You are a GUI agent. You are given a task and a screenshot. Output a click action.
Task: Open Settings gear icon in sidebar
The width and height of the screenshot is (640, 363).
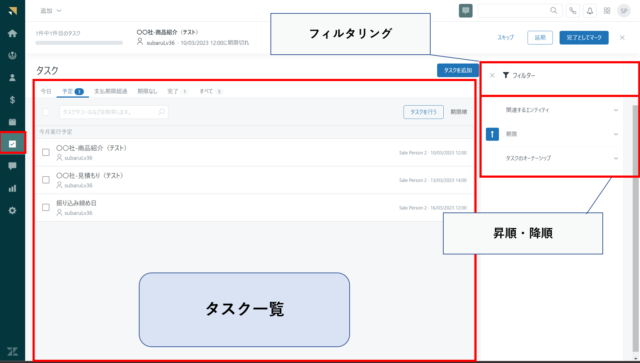pos(12,211)
